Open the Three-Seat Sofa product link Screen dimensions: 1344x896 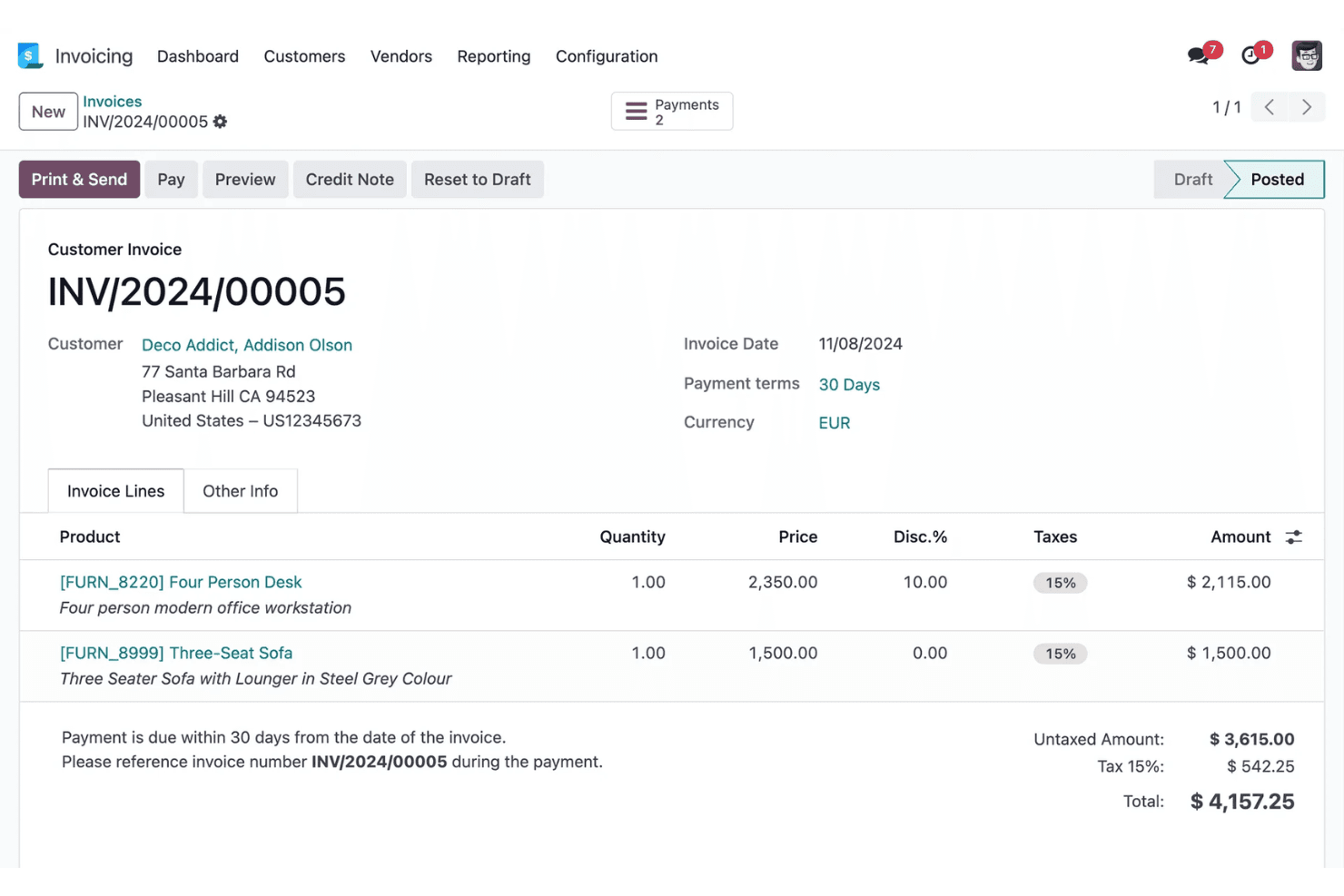[x=176, y=654]
